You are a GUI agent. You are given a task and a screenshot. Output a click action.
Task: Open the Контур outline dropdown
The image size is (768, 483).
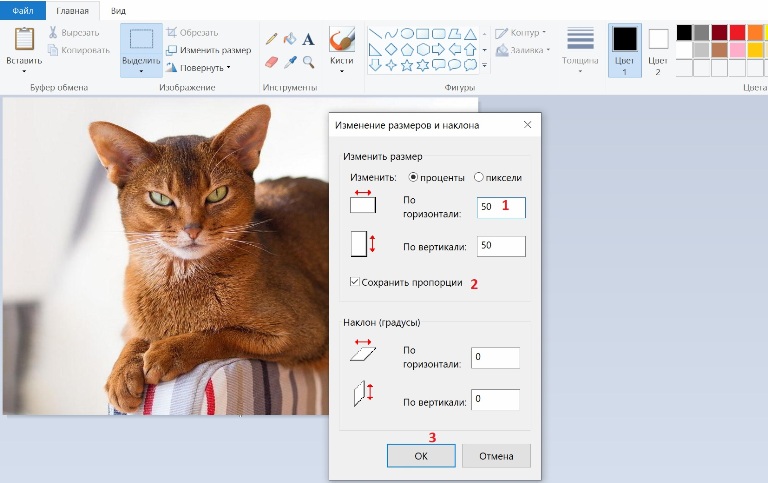529,33
